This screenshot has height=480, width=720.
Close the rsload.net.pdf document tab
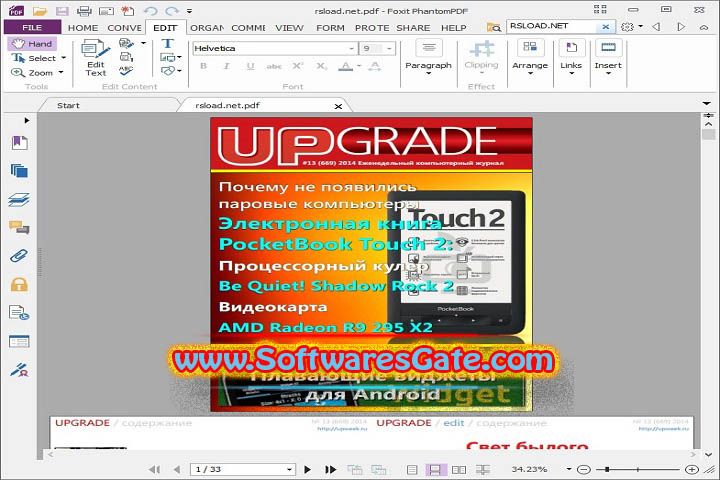pyautogui.click(x=338, y=106)
